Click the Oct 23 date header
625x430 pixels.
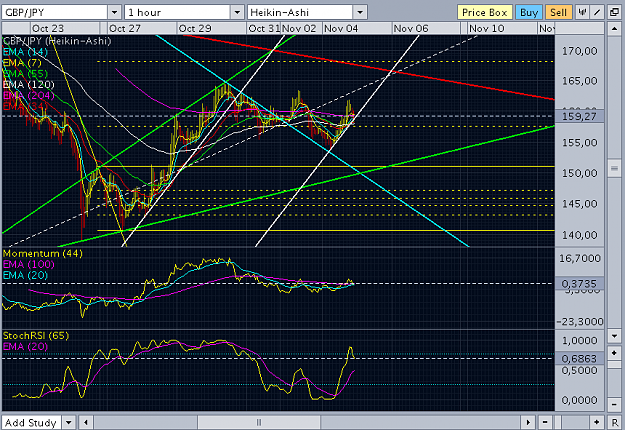[x=48, y=29]
